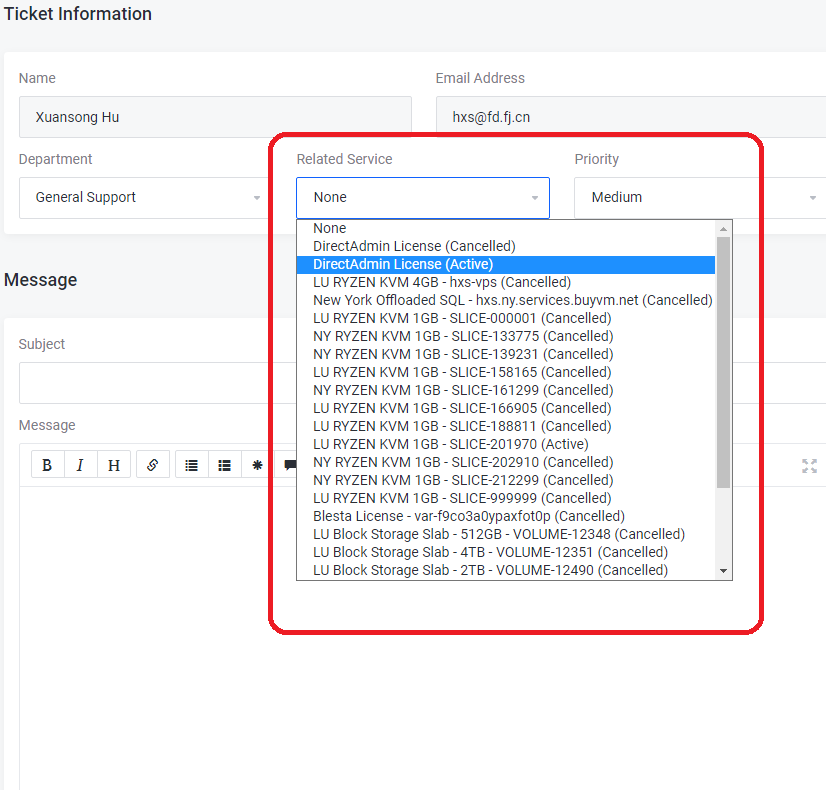The image size is (826, 790).
Task: Apply italic formatting in message editor
Action: pyautogui.click(x=80, y=465)
